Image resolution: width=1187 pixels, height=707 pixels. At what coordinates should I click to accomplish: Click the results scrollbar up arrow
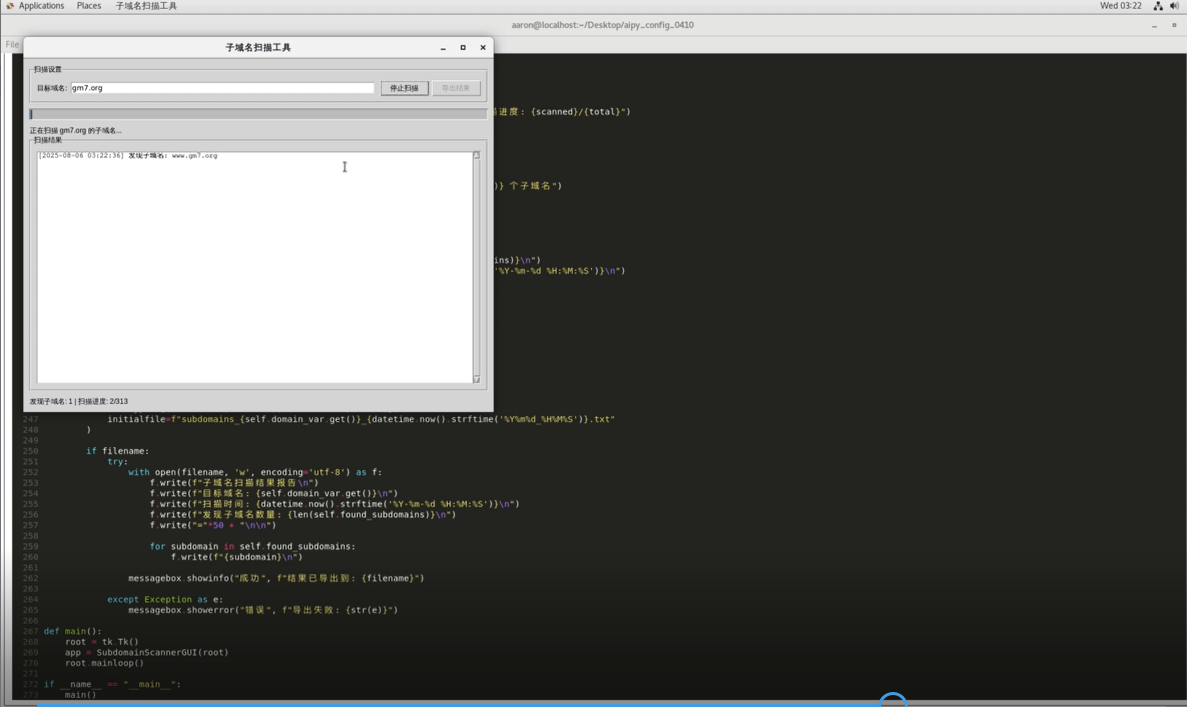click(476, 155)
